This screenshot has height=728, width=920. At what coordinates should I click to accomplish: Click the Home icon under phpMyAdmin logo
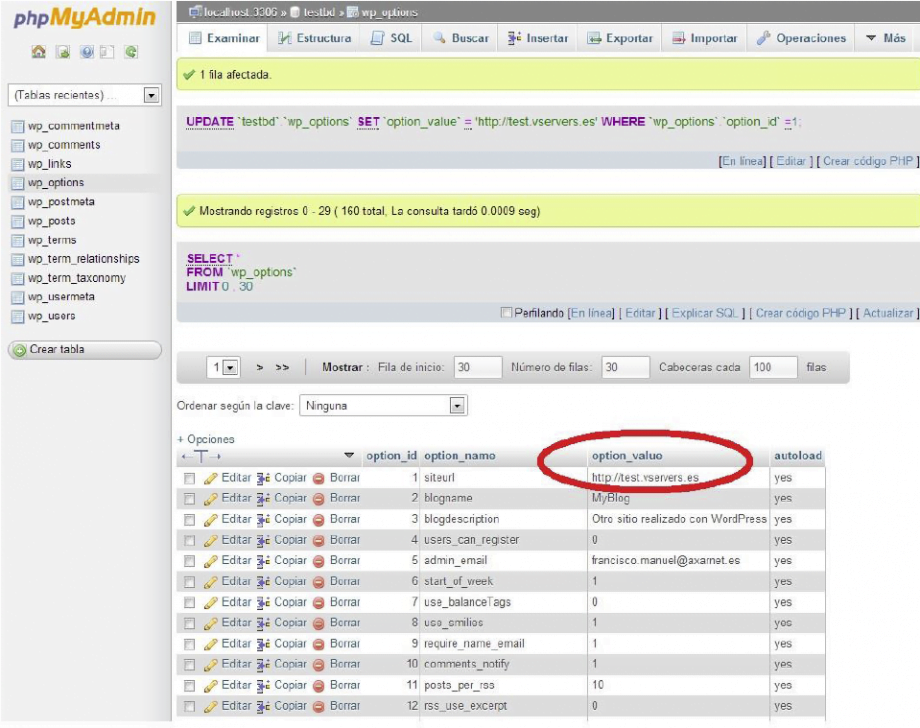pos(39,52)
